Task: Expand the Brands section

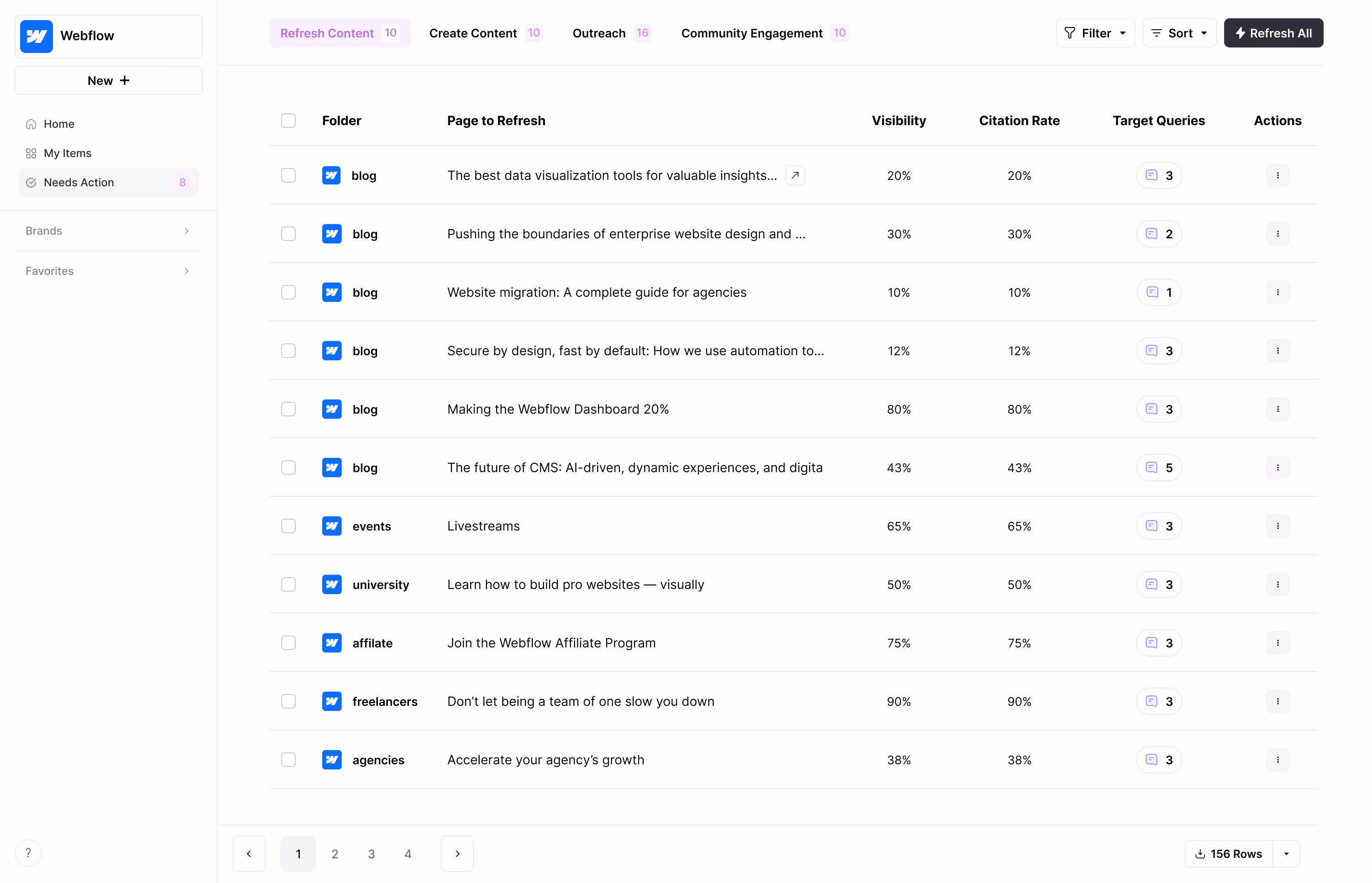Action: click(x=108, y=231)
